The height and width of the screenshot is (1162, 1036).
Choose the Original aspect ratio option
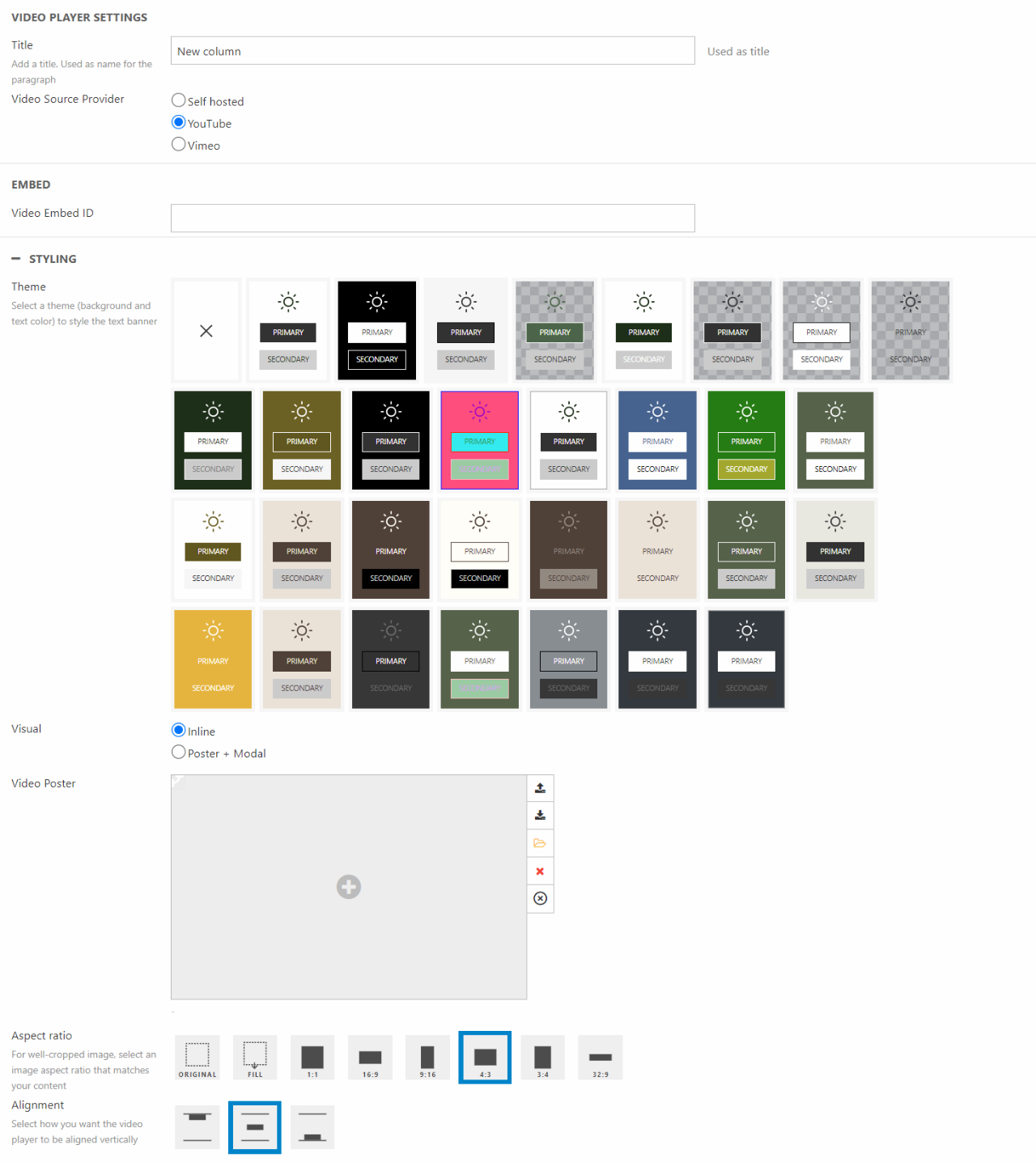pos(197,1057)
